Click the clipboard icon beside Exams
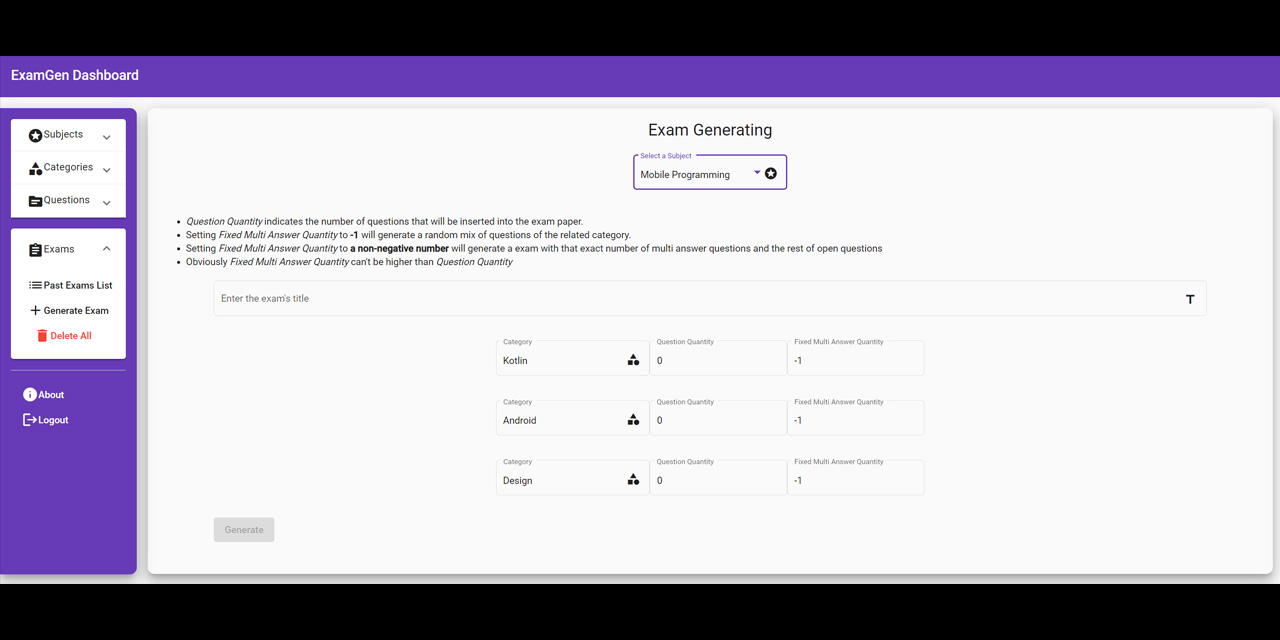The image size is (1280, 640). pos(33,248)
